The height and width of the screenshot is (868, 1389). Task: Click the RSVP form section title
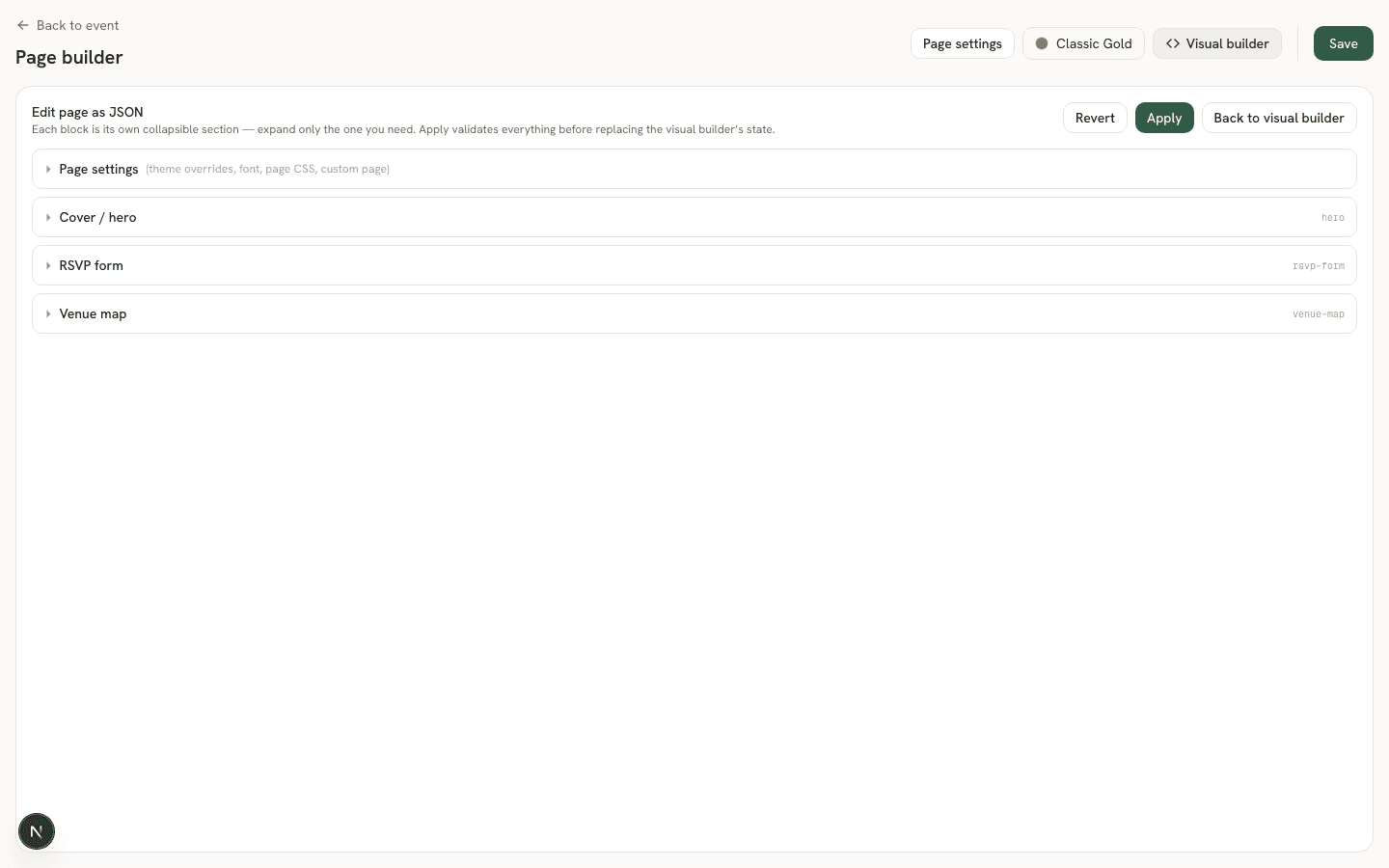(x=91, y=265)
